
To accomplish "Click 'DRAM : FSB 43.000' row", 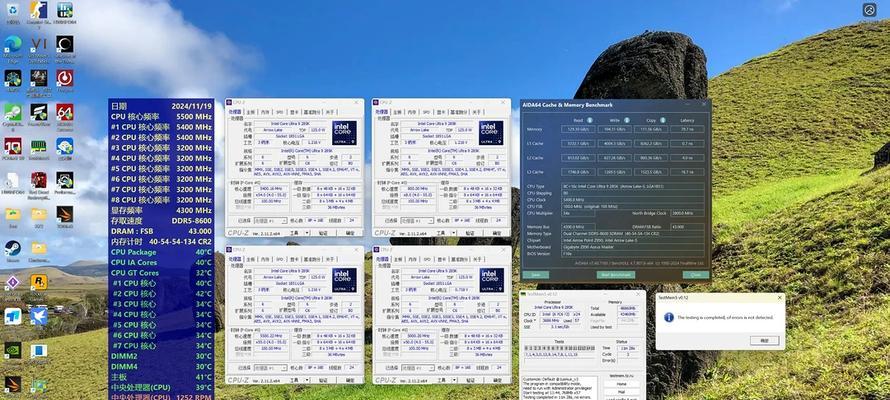I will pos(161,231).
